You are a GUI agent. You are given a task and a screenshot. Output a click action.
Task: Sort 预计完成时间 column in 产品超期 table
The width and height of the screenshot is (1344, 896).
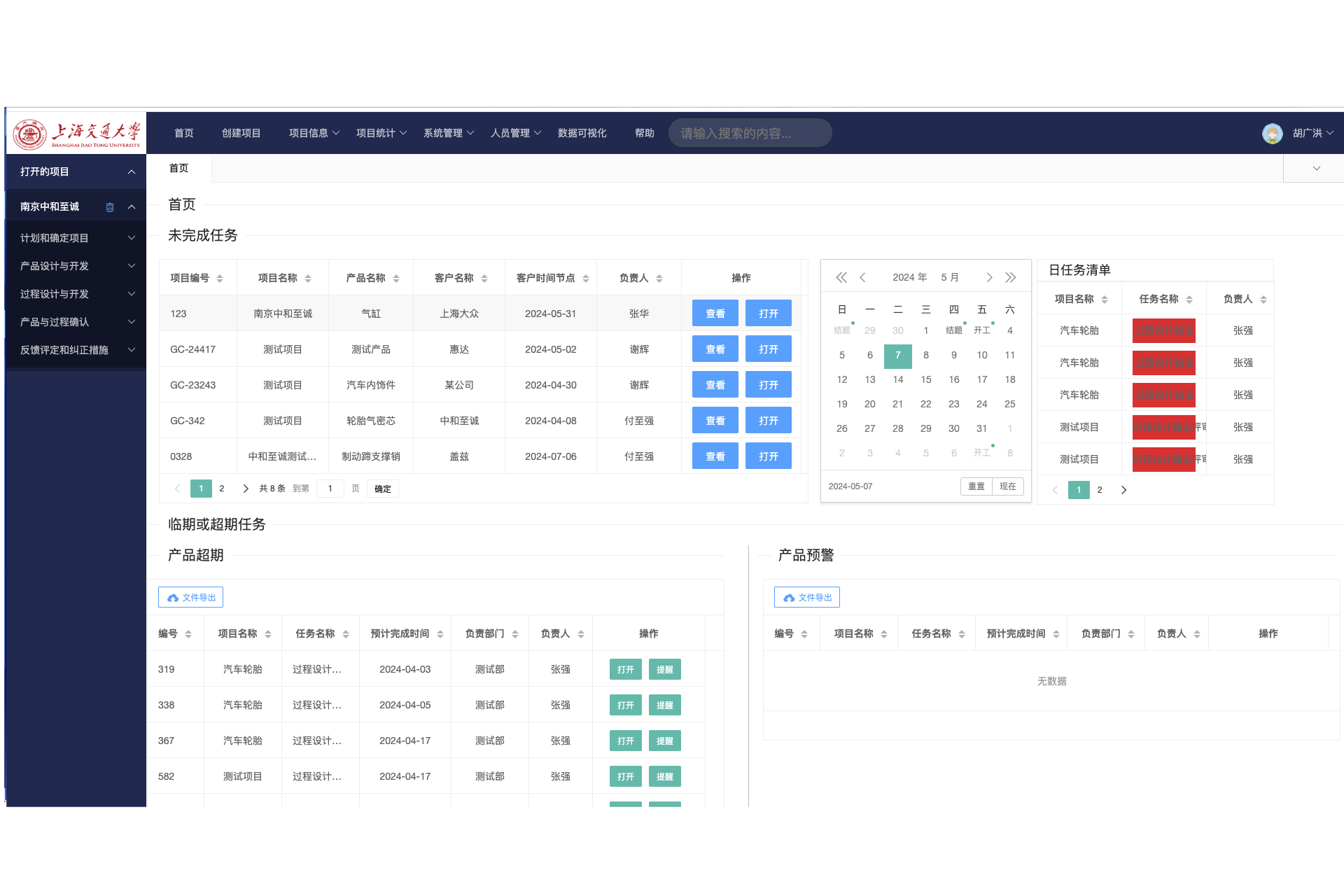tap(440, 634)
